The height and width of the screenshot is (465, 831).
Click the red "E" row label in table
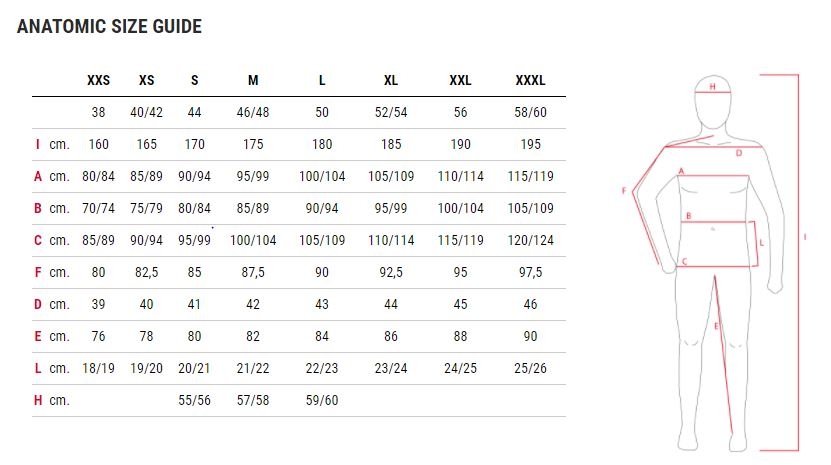pyautogui.click(x=37, y=336)
